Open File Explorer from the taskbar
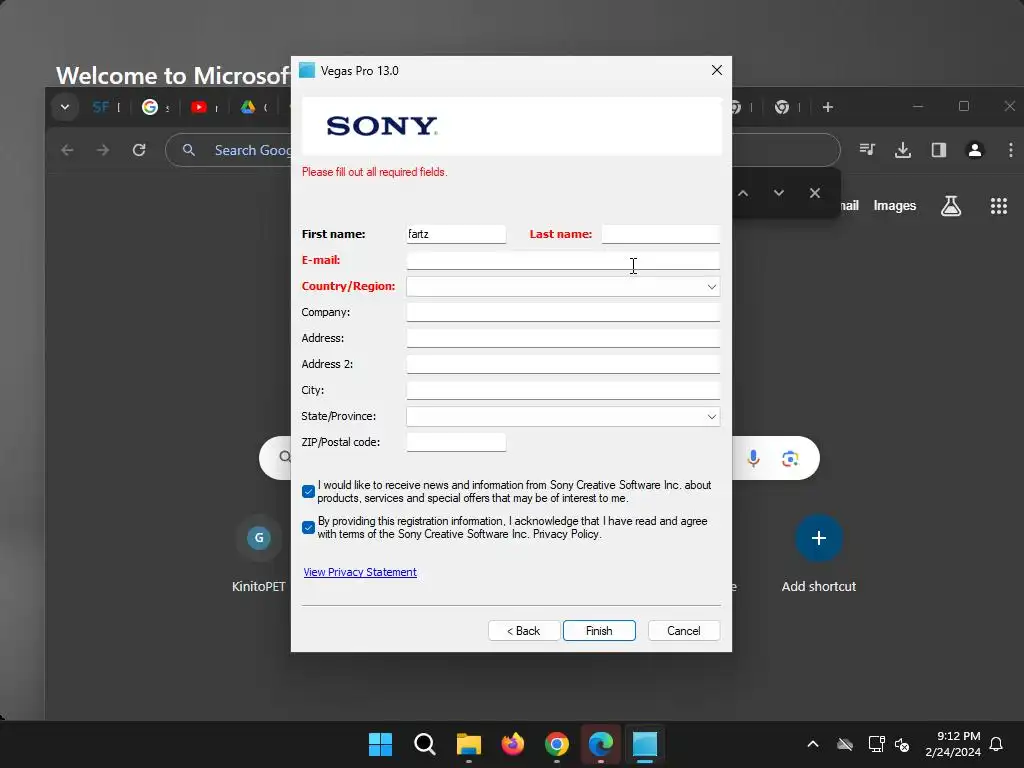 [x=468, y=744]
